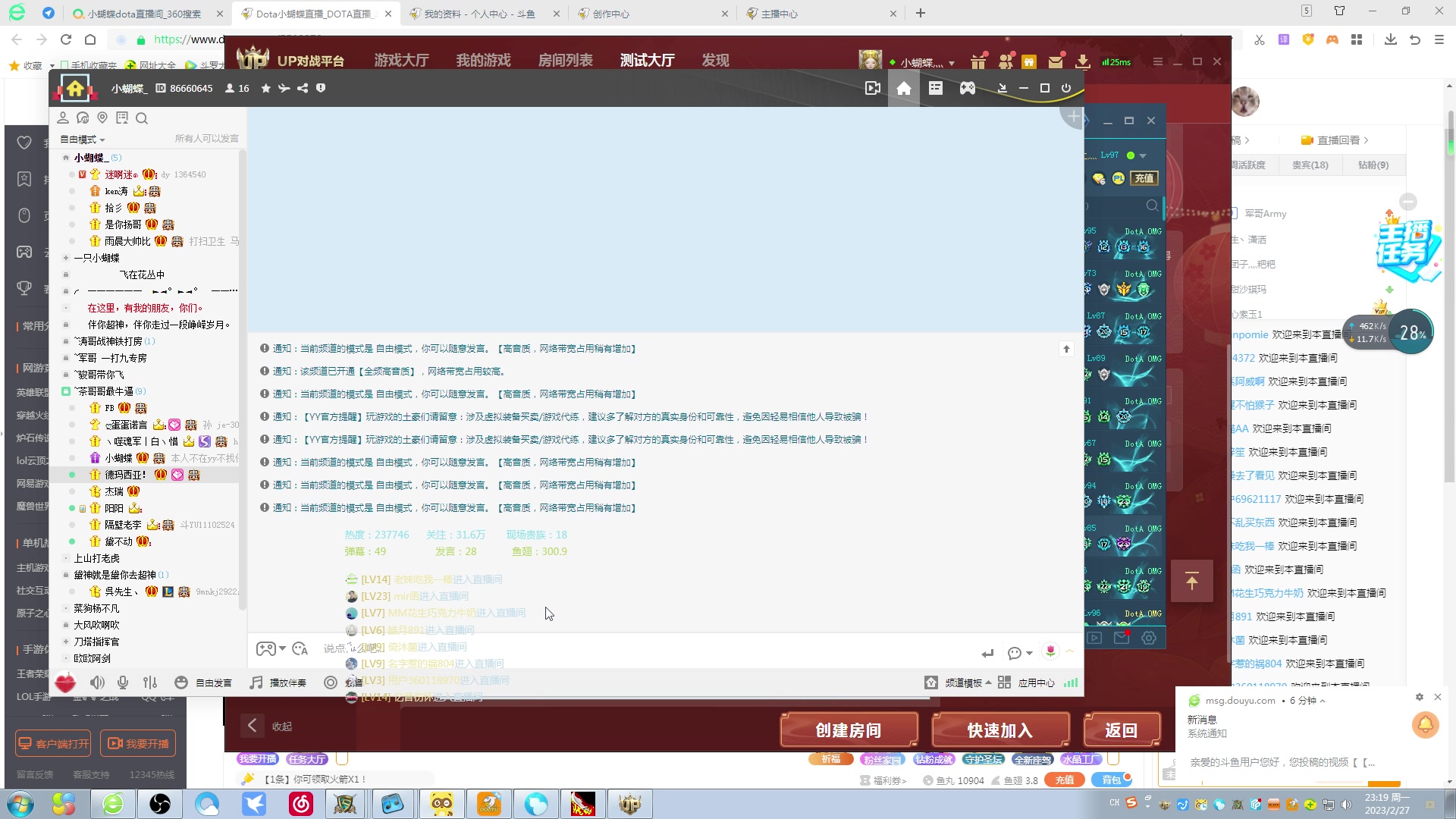Toggle the microphone in YY bottom bar

[123, 682]
